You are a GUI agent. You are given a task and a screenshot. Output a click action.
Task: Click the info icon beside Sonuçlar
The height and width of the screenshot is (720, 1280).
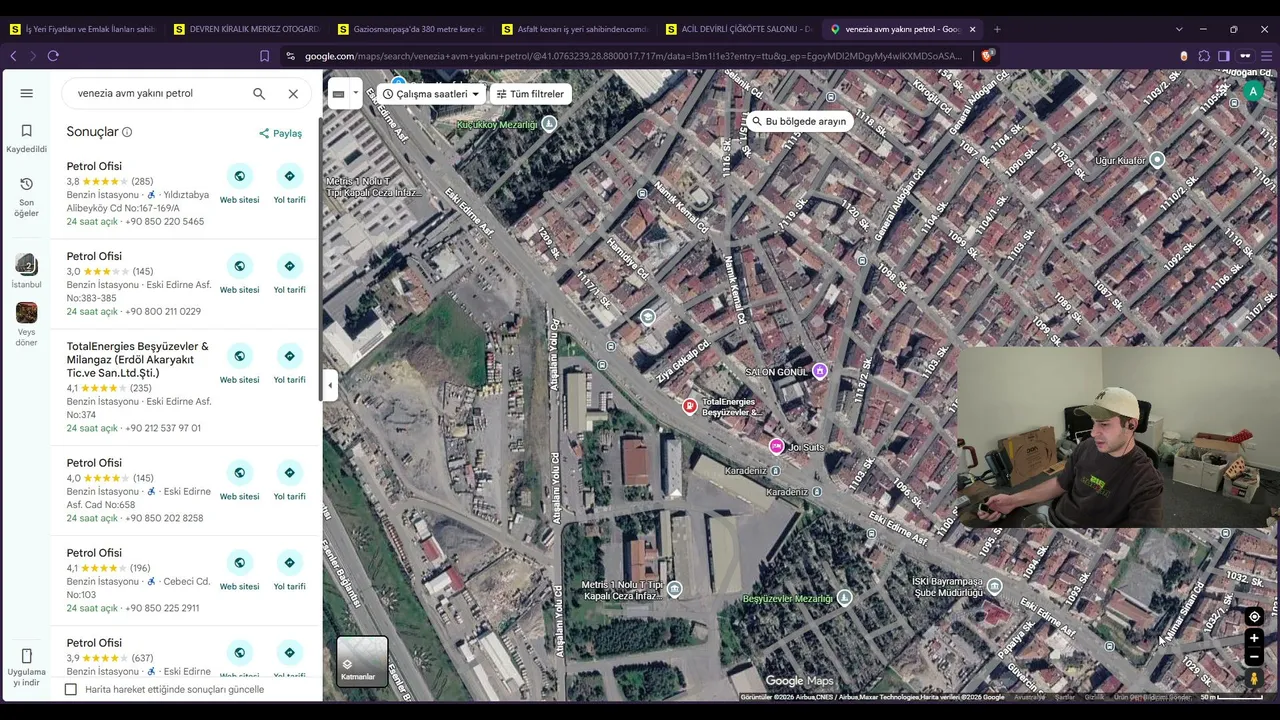tap(127, 132)
